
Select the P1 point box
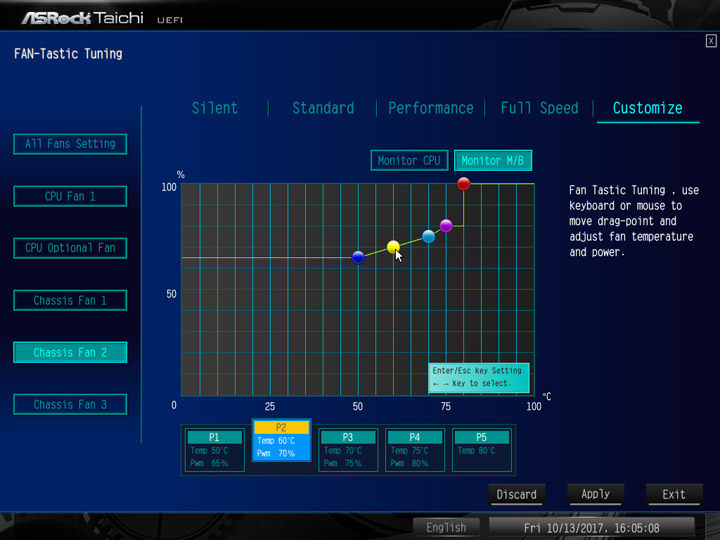[x=214, y=450]
